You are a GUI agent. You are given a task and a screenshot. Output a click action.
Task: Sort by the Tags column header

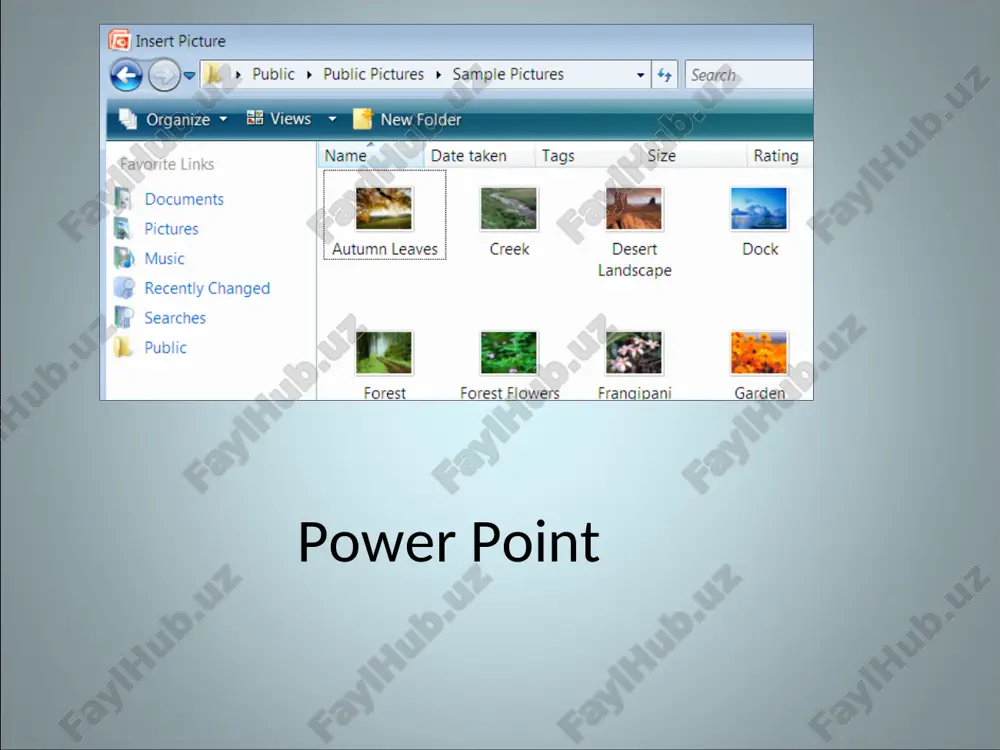pos(587,155)
